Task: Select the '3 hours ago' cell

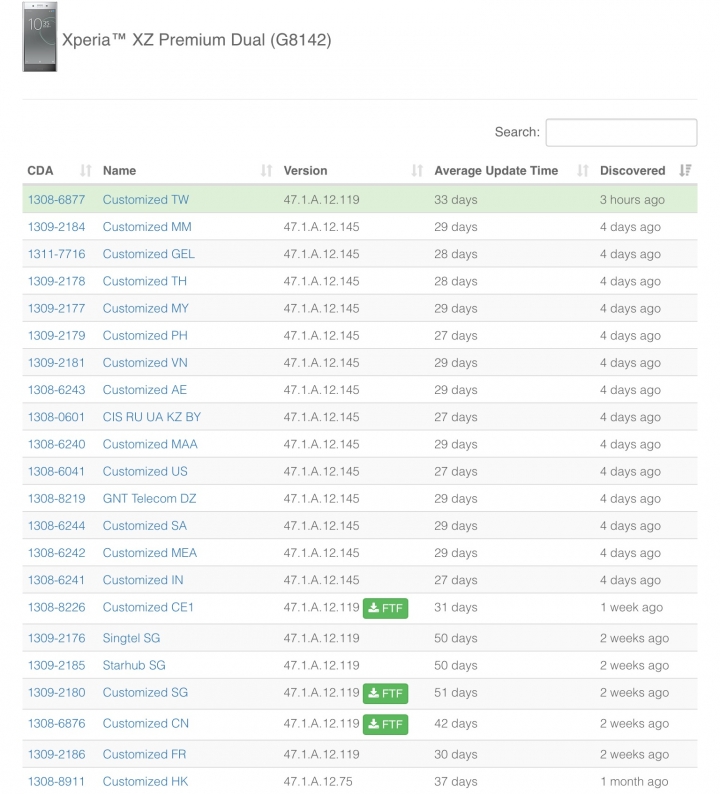Action: pyautogui.click(x=632, y=200)
